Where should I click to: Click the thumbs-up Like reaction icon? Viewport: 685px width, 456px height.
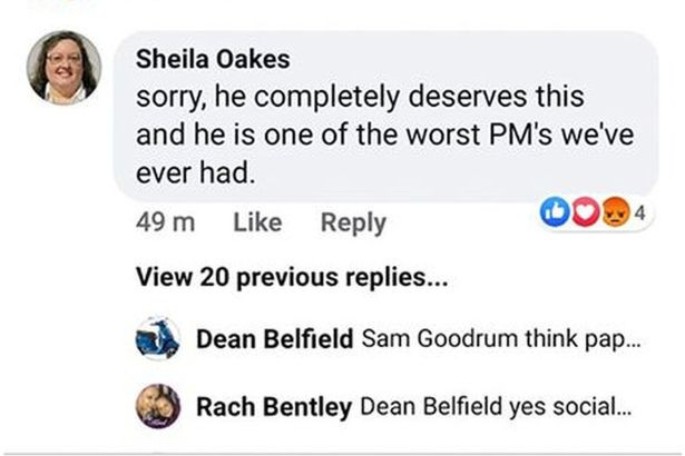(x=554, y=212)
